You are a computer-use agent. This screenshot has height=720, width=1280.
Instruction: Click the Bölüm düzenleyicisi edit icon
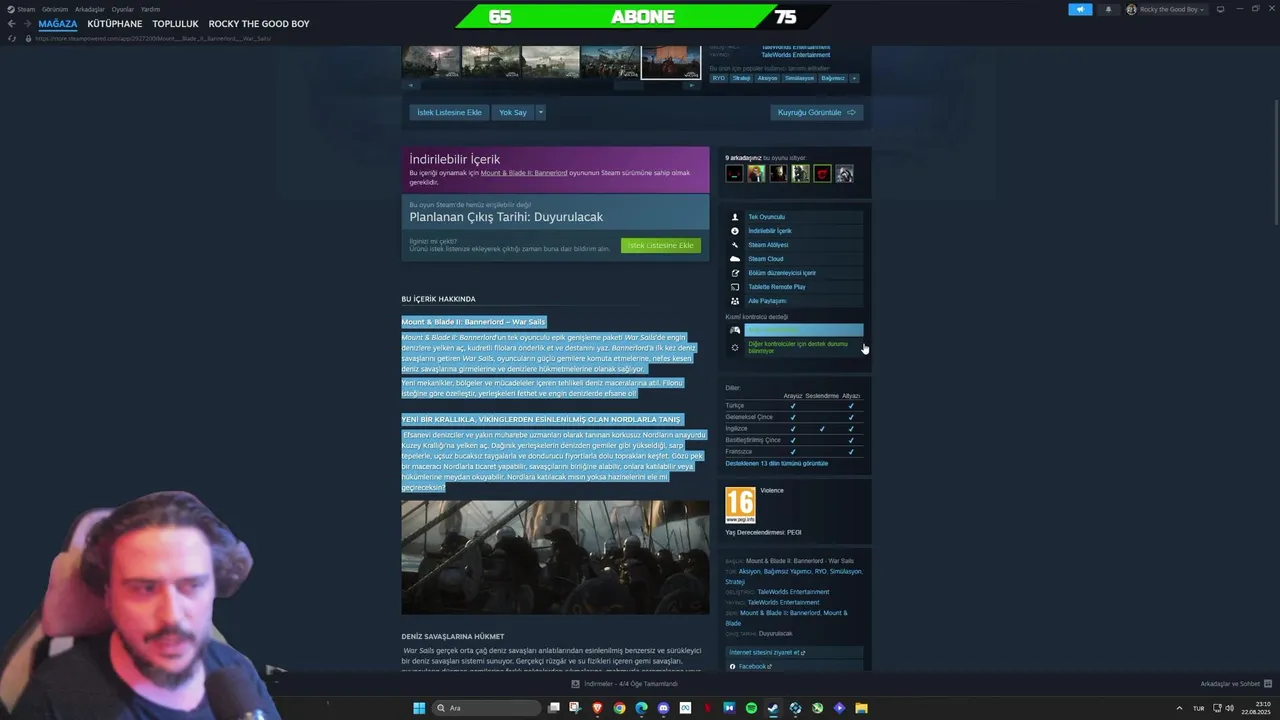click(x=735, y=273)
